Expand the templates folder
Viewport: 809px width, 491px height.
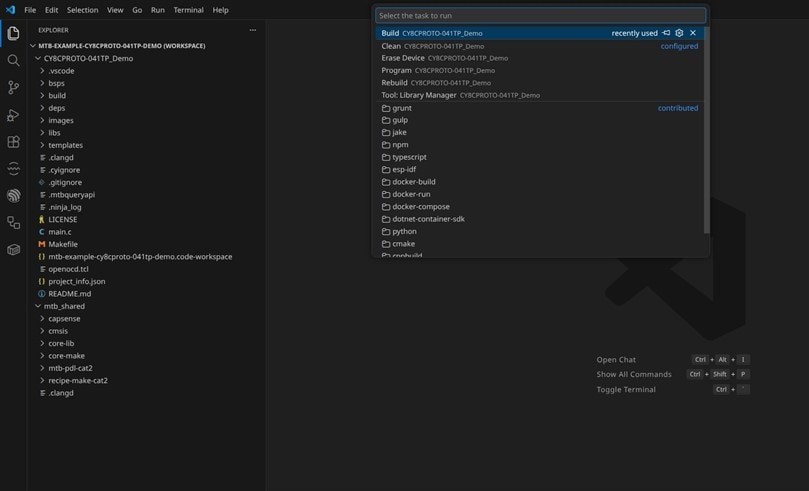click(x=147, y=145)
